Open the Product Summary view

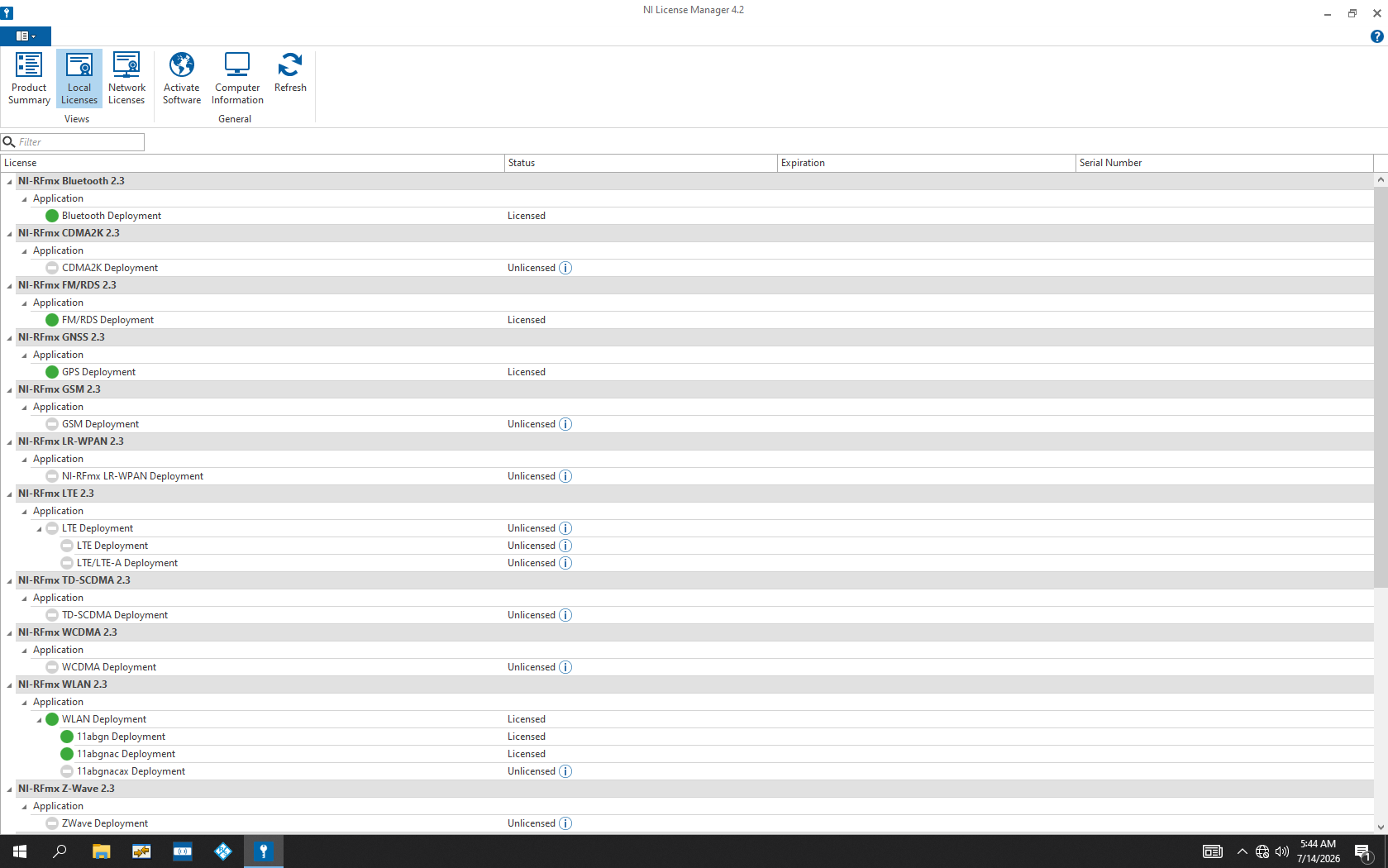pyautogui.click(x=29, y=79)
